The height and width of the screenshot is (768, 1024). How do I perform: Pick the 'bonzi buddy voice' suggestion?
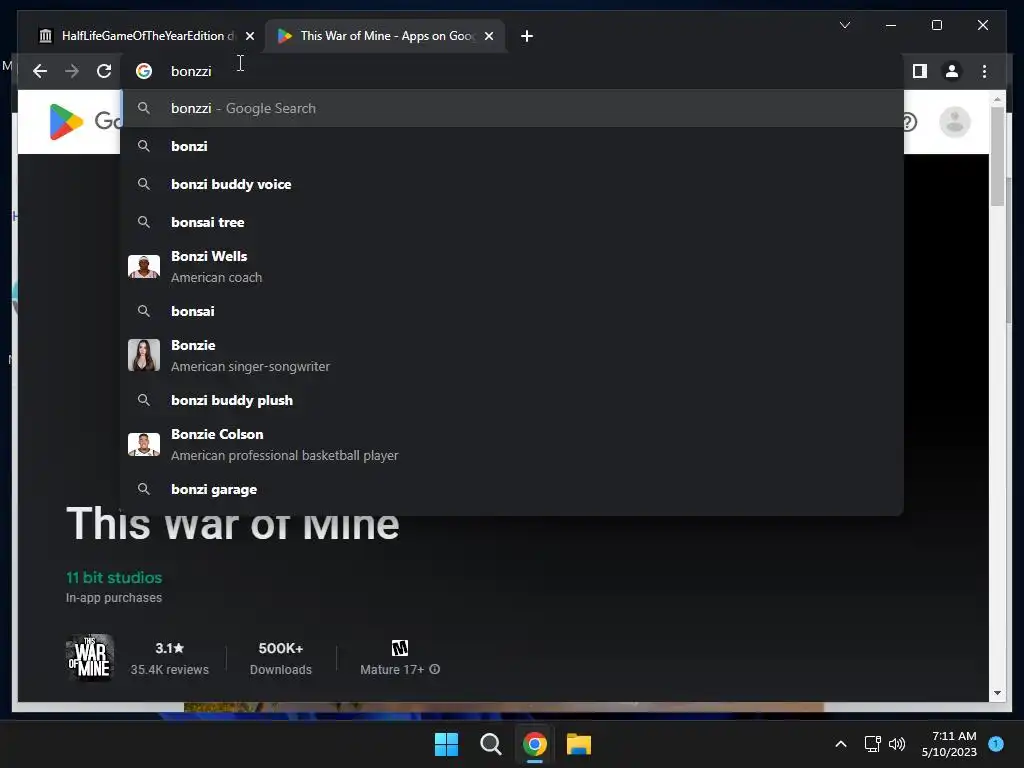pos(512,184)
